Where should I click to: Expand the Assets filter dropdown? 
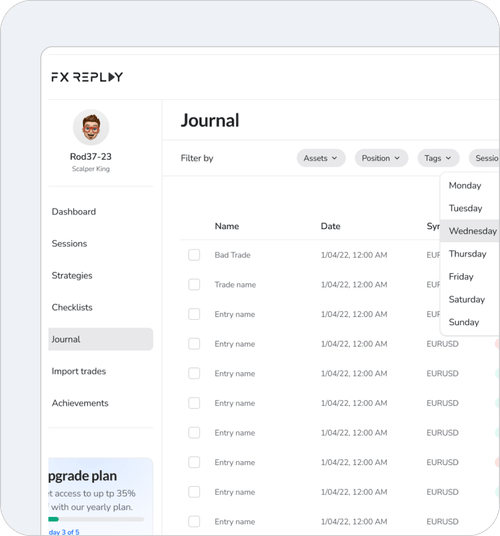321,158
